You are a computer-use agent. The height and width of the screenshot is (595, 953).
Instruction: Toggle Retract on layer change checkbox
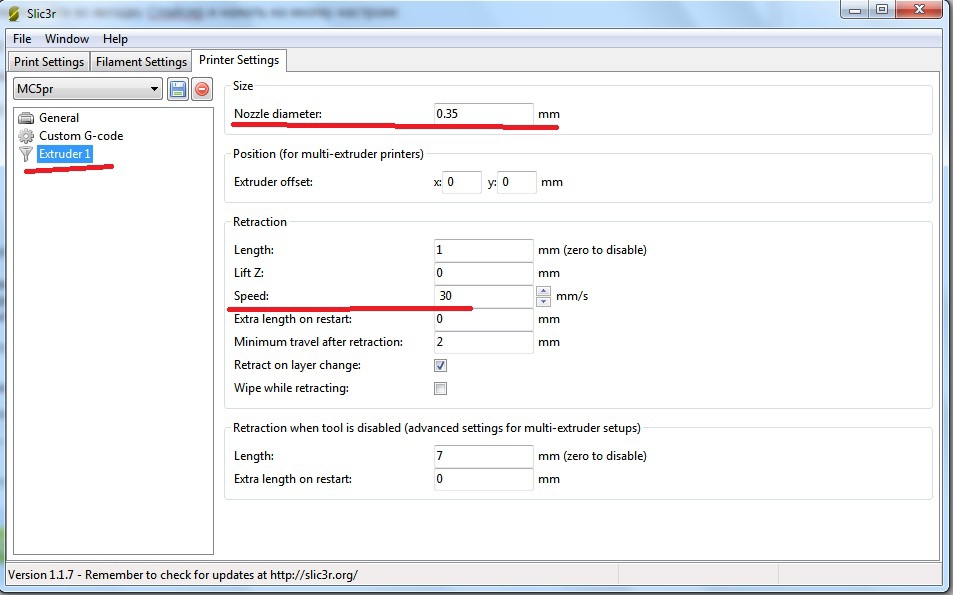pos(441,365)
